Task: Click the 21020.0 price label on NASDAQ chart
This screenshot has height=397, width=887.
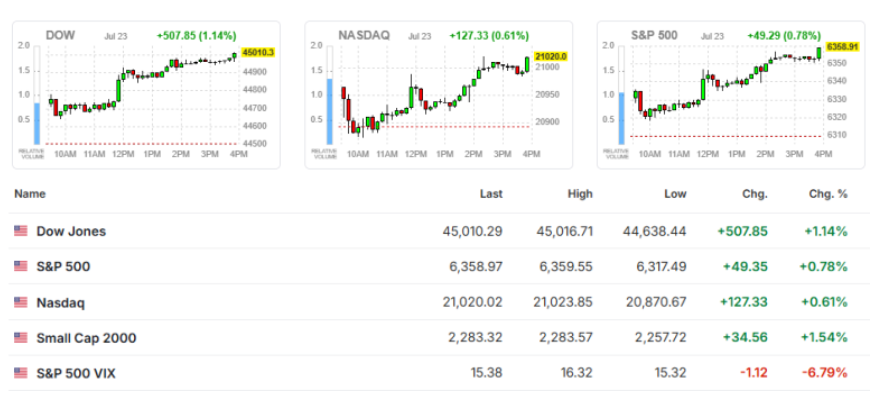Action: [550, 57]
